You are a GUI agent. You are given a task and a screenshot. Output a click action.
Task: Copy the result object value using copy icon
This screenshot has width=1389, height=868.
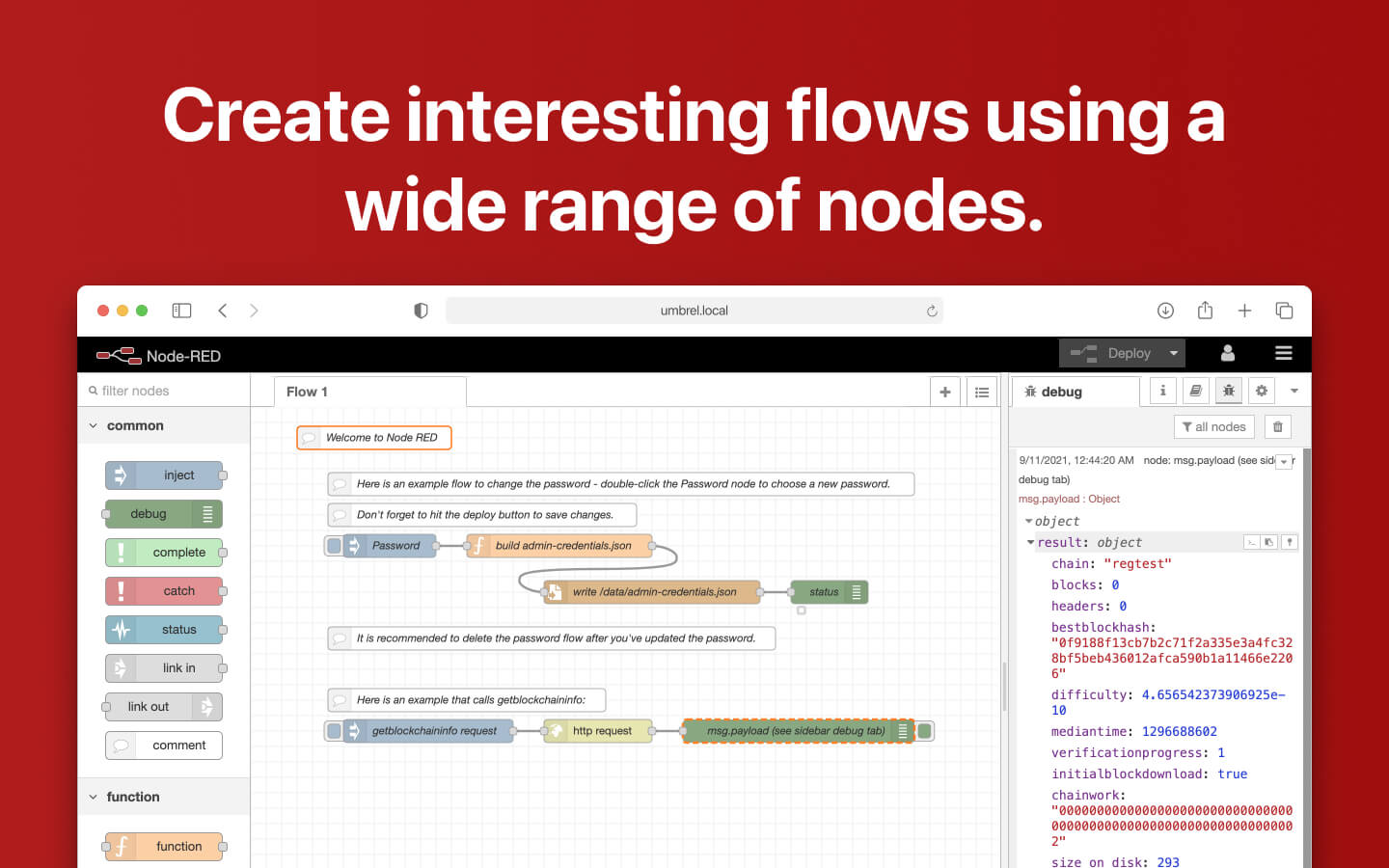pyautogui.click(x=1268, y=541)
